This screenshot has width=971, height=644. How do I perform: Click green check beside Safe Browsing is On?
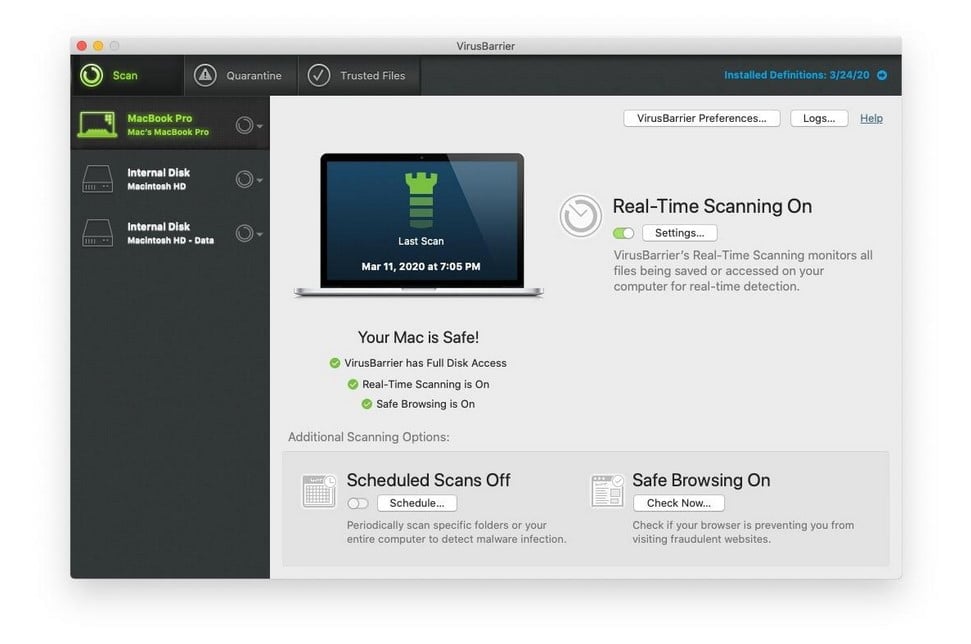pos(367,404)
